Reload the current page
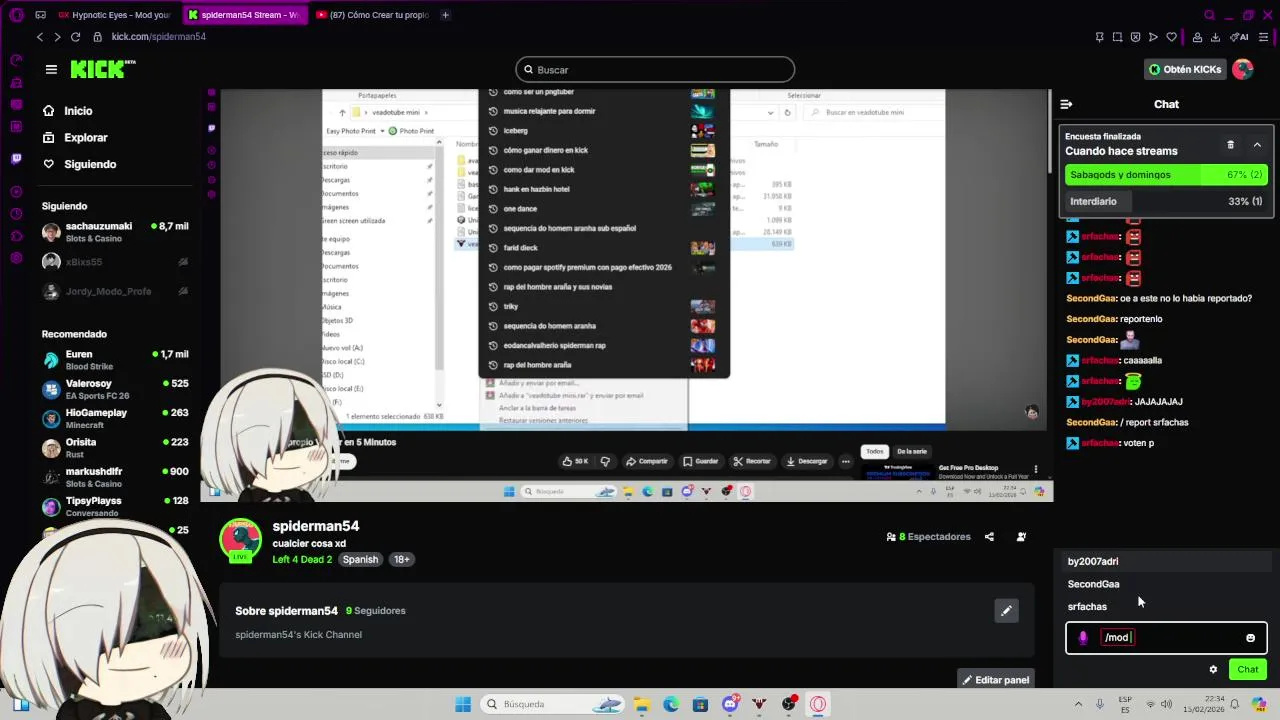The image size is (1280, 720). point(75,37)
